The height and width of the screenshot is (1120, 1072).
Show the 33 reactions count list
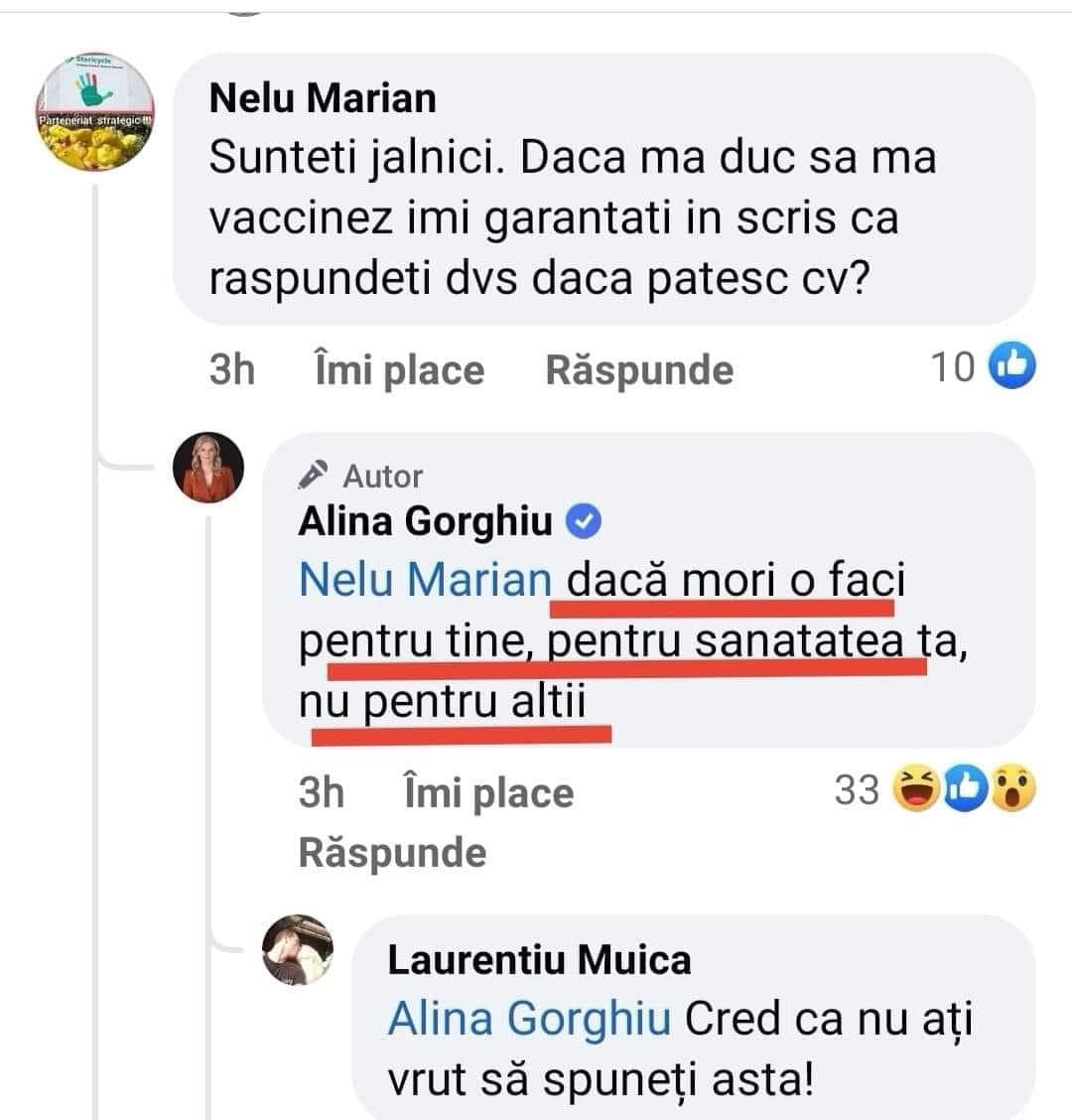point(858,790)
